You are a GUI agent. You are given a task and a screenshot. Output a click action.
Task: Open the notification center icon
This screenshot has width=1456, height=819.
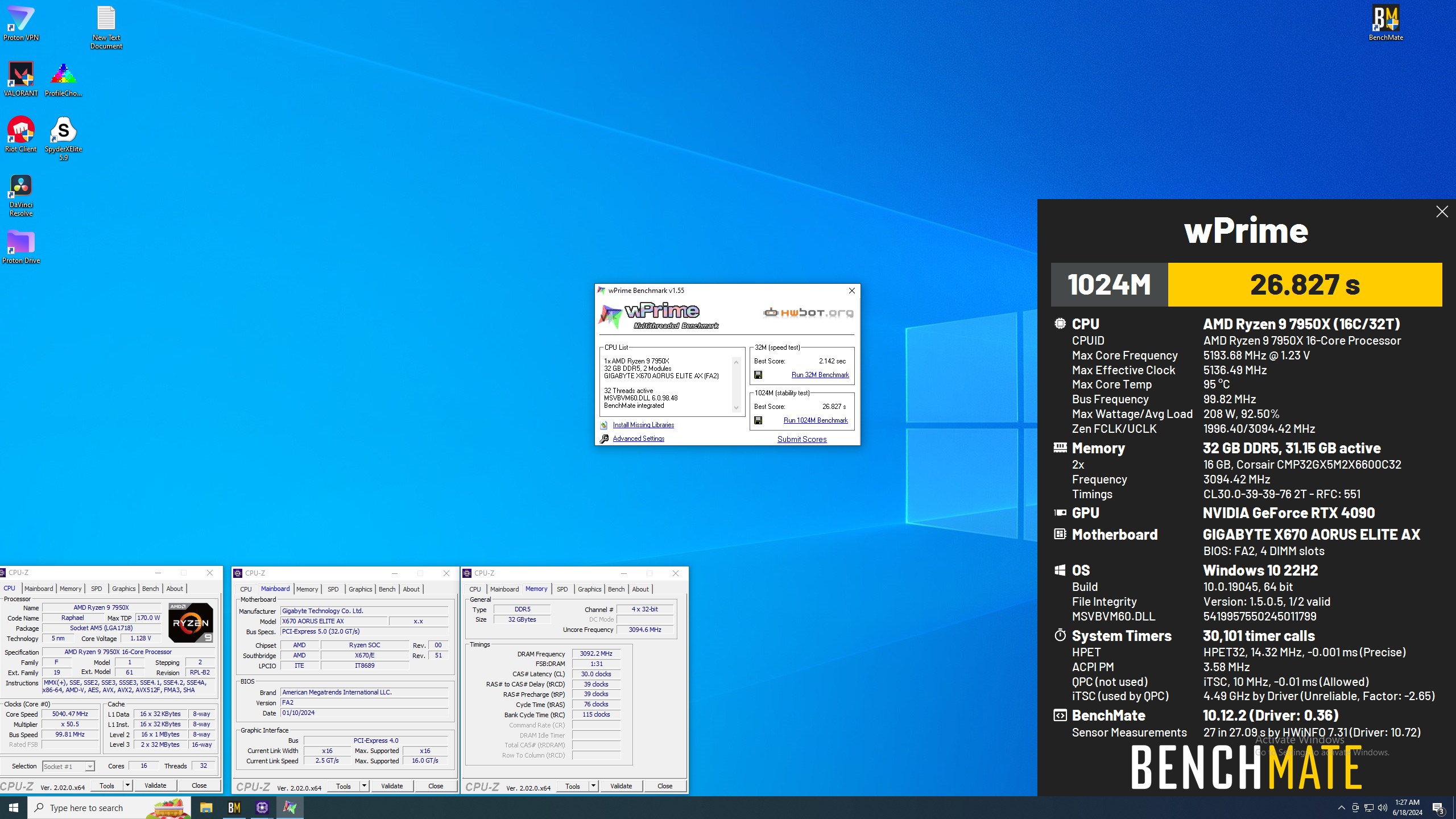pos(1438,808)
